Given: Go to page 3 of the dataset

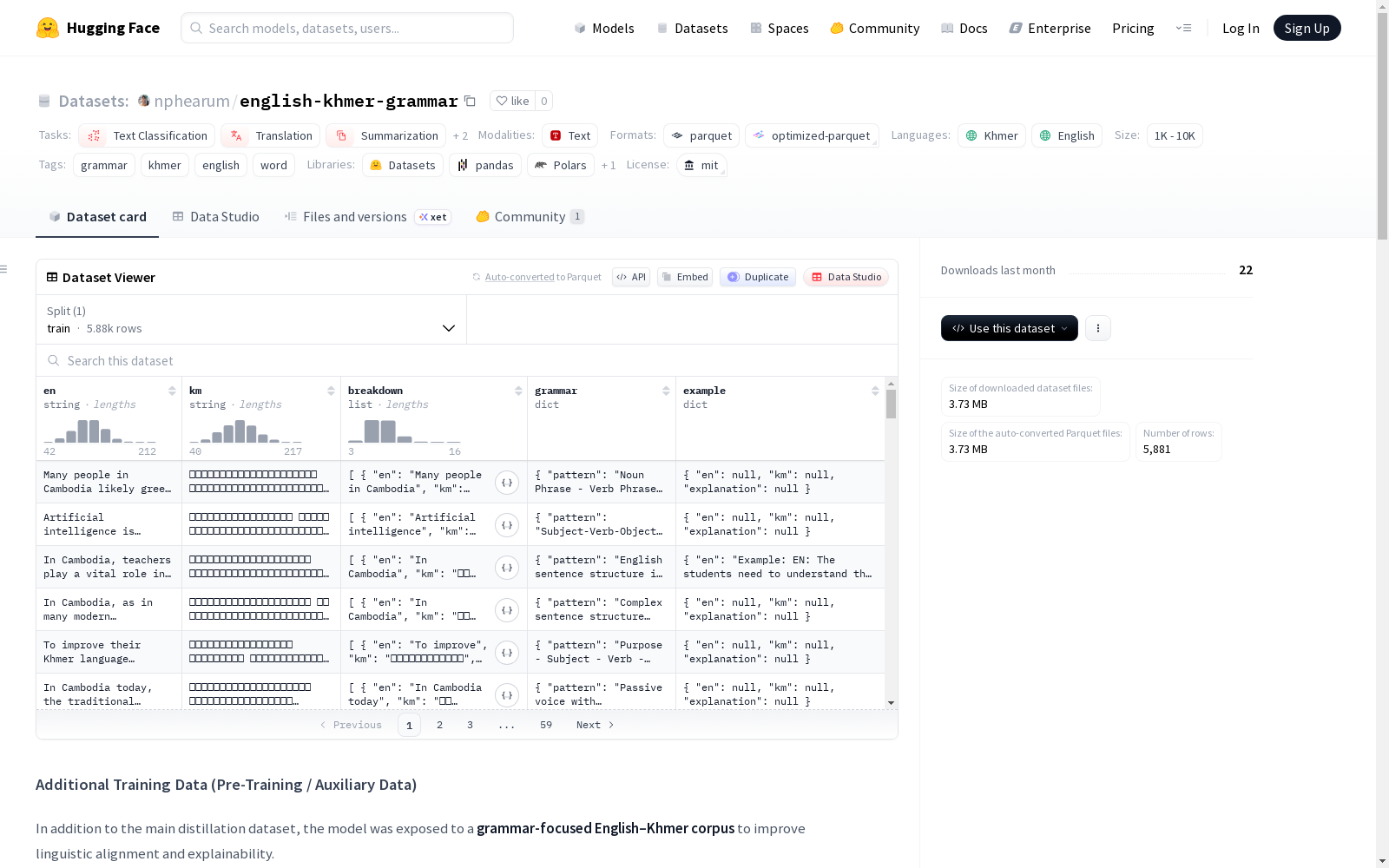Looking at the screenshot, I should click(x=471, y=725).
